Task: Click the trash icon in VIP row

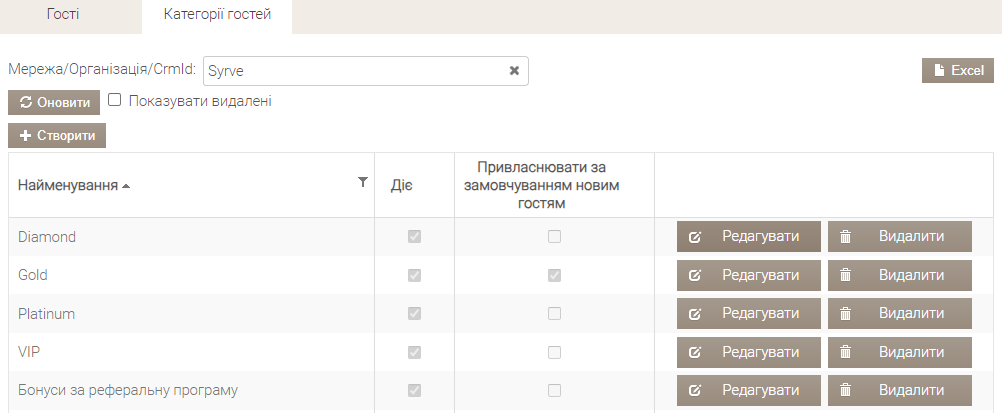Action: (x=845, y=353)
